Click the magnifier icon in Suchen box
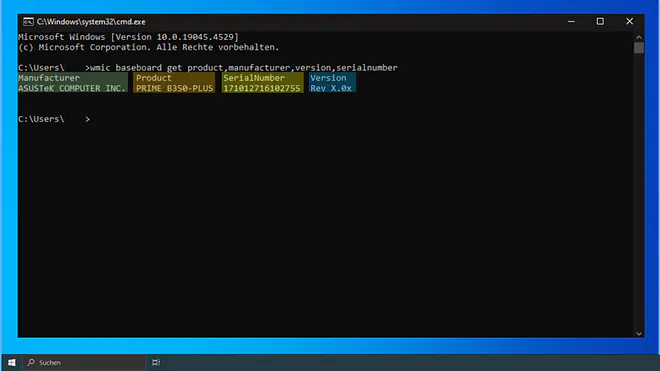660x371 pixels. (x=31, y=362)
